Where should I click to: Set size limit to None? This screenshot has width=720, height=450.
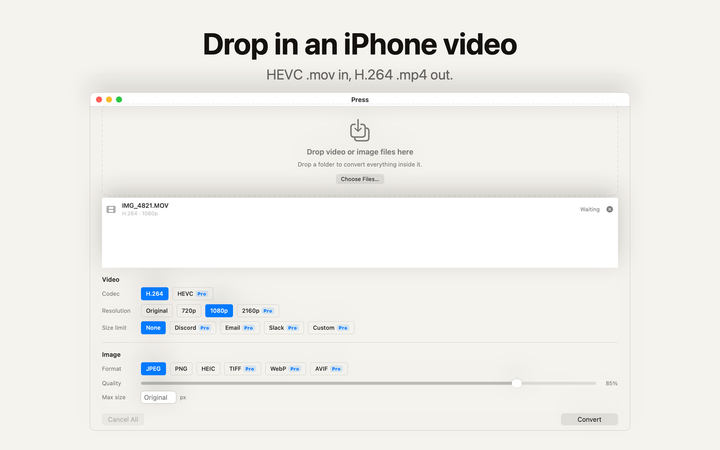(153, 328)
